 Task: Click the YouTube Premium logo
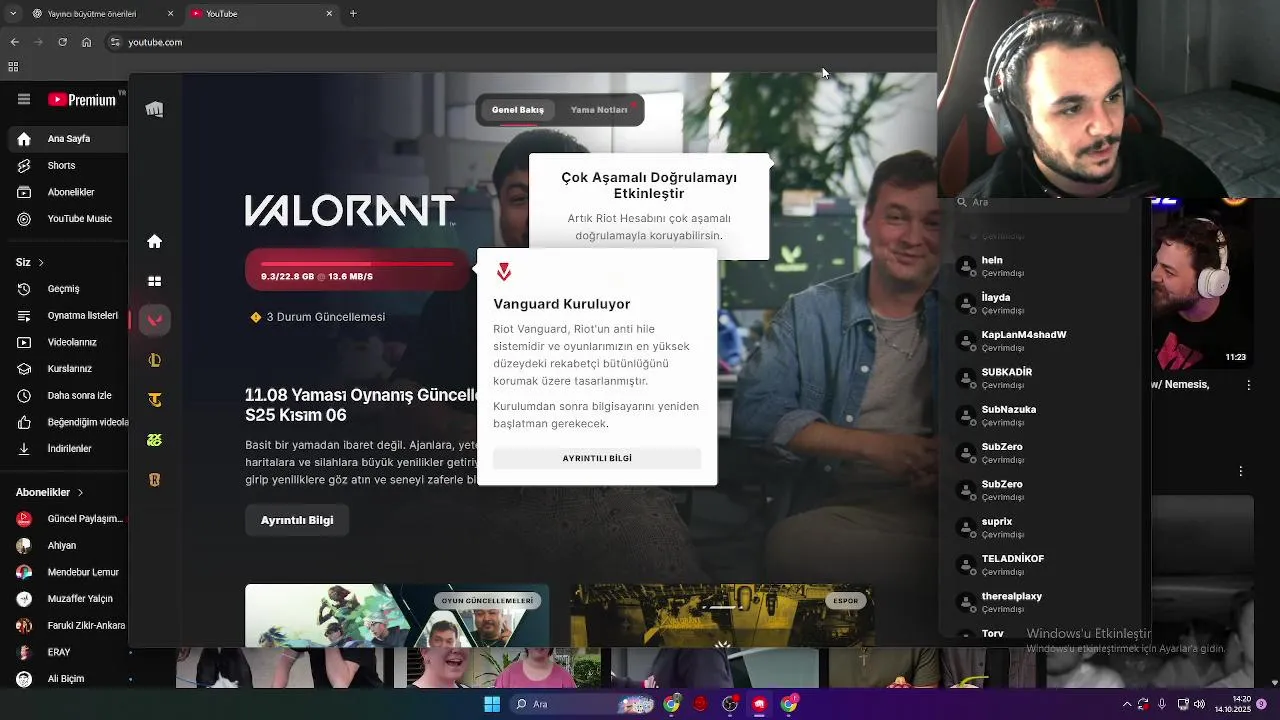[82, 99]
